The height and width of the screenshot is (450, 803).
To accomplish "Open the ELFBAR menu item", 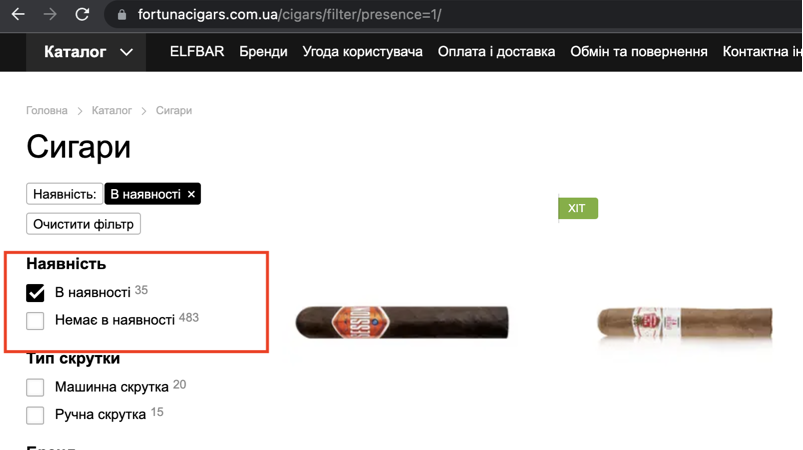I will click(197, 52).
